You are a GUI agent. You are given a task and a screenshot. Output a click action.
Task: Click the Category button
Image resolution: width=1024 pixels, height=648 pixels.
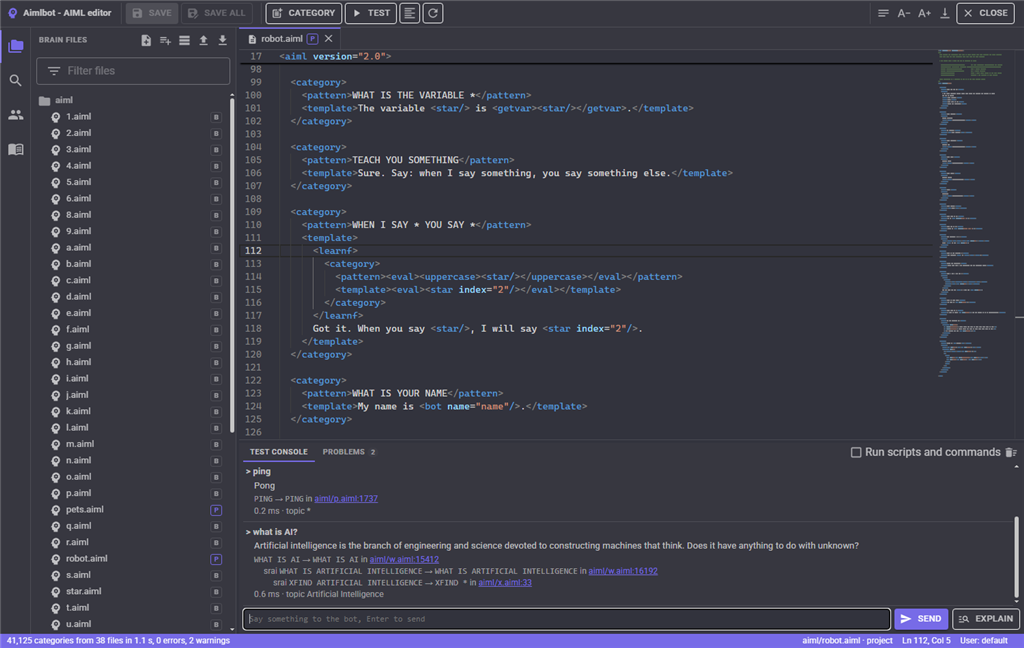[304, 13]
